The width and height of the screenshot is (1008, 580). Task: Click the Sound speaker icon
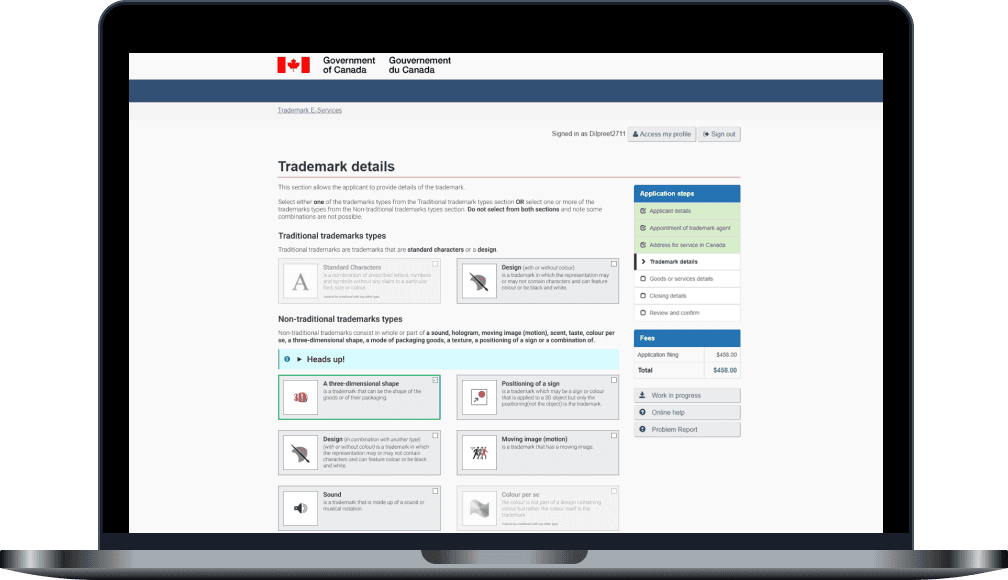pyautogui.click(x=300, y=508)
